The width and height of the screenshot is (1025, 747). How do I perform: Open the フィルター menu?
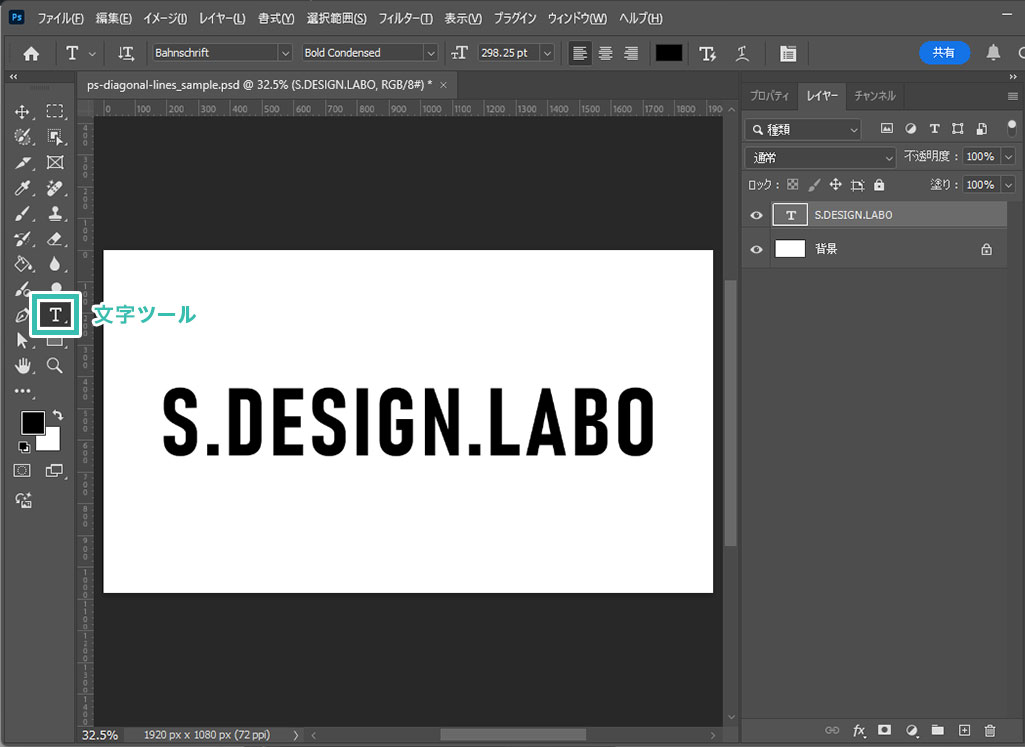pyautogui.click(x=405, y=18)
